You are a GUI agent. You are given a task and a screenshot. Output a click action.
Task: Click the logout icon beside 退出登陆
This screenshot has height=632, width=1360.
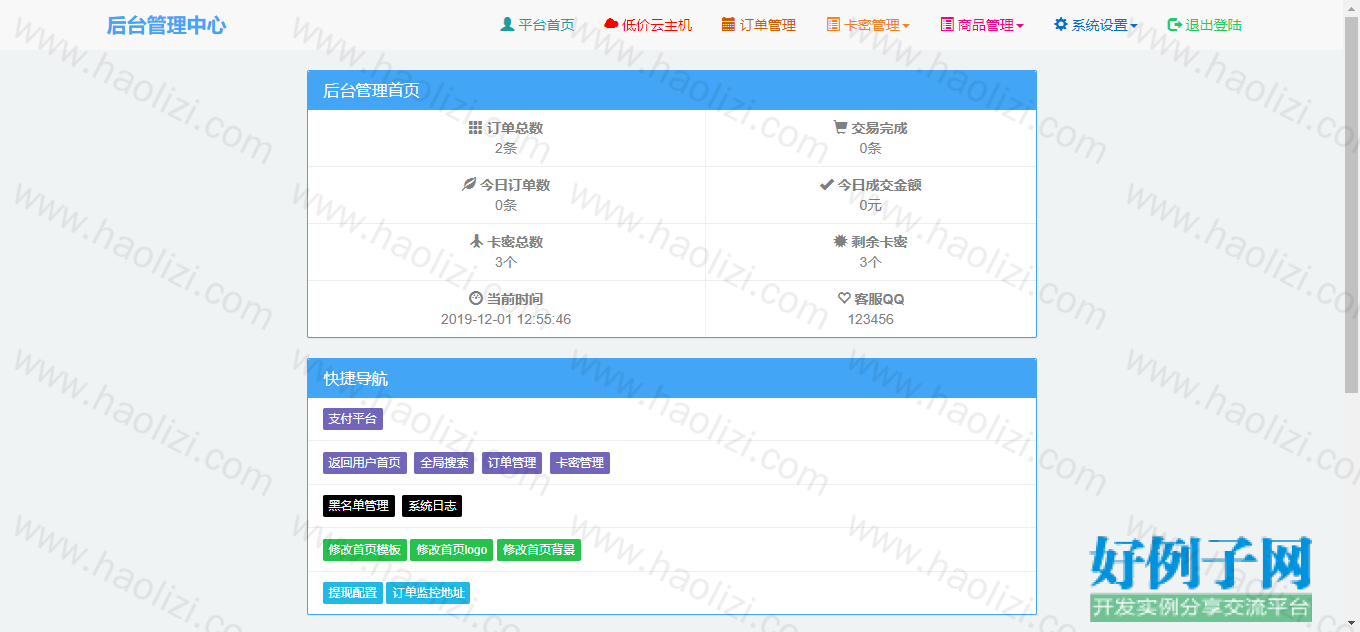point(1175,24)
